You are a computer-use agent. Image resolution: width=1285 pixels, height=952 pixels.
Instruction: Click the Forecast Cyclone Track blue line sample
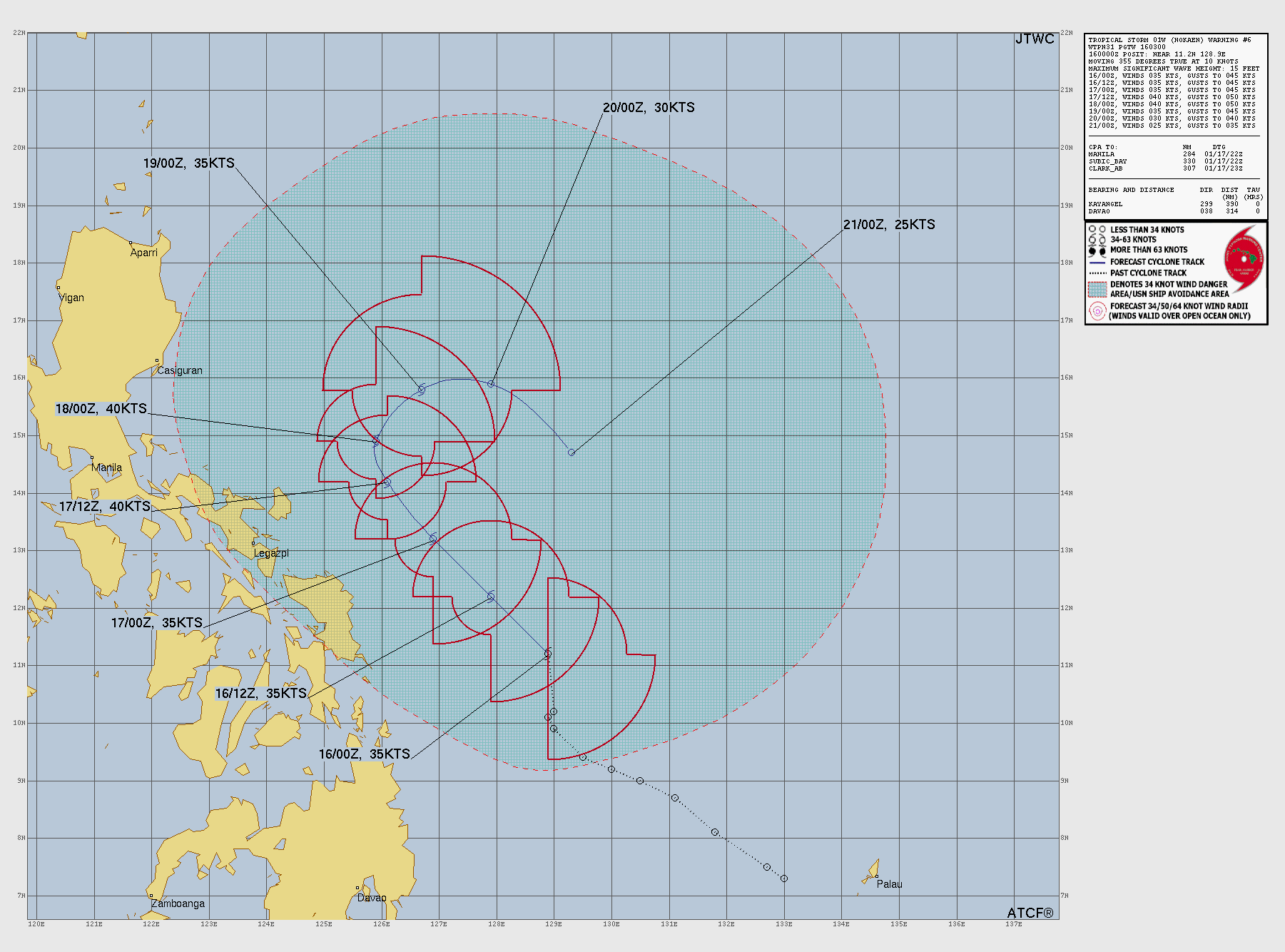(1097, 263)
